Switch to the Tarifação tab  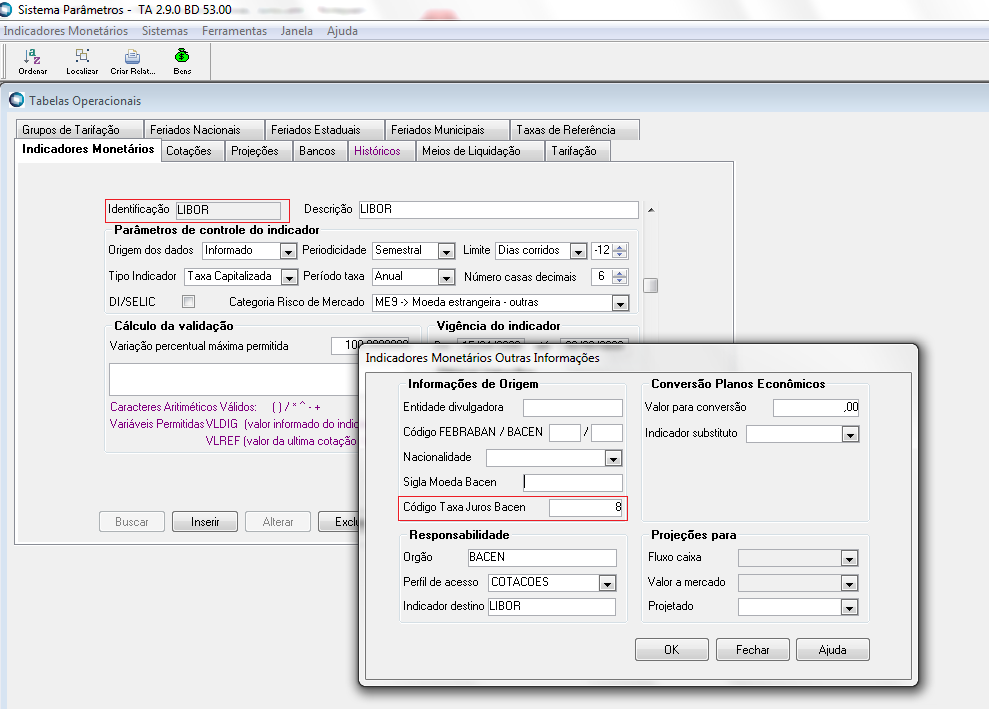tap(578, 151)
